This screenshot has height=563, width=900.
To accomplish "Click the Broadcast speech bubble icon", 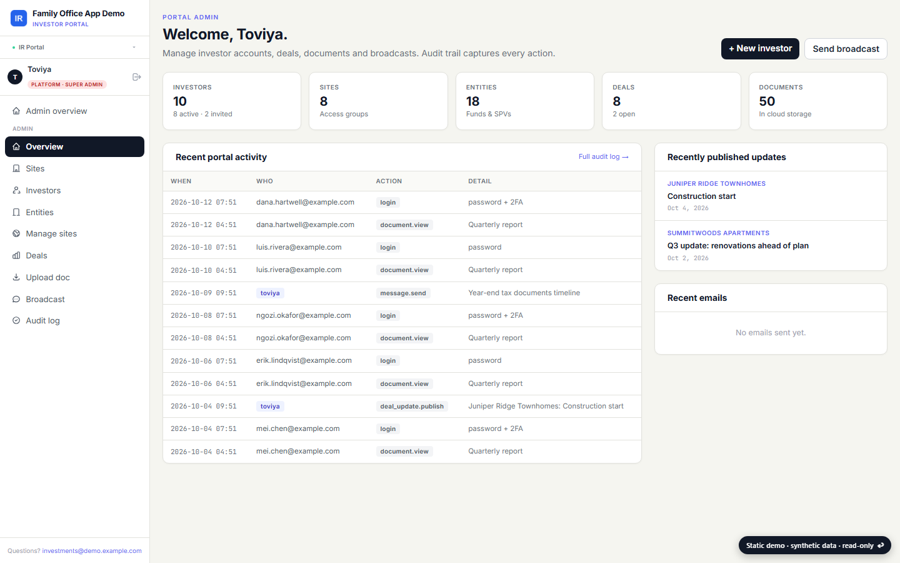I will tap(16, 299).
